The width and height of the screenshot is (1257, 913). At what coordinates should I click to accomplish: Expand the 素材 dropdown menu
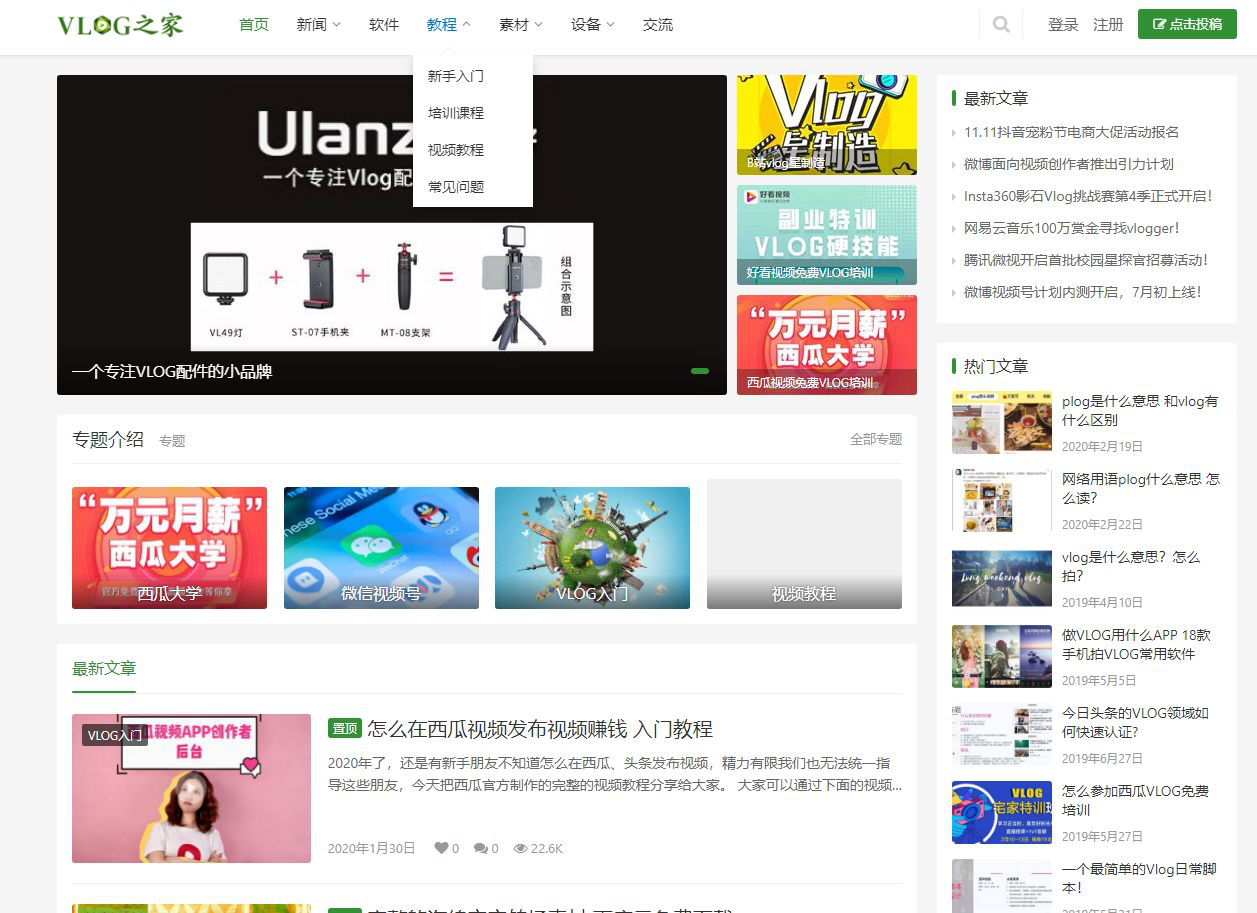point(521,25)
